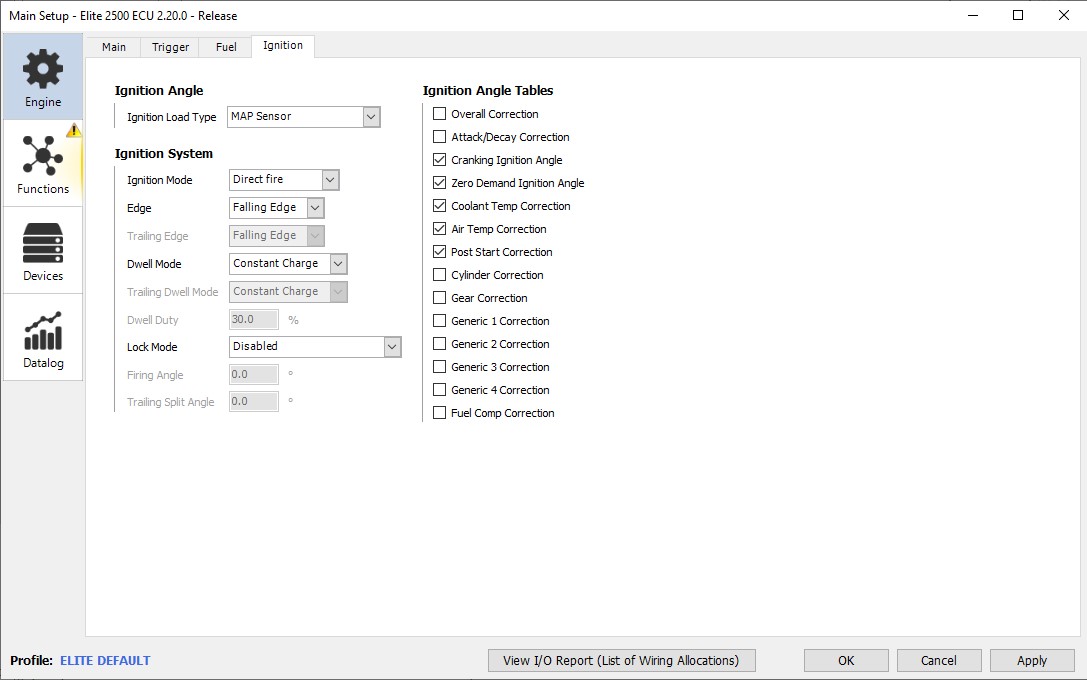
Task: Switch to the Trigger tab
Action: click(171, 47)
